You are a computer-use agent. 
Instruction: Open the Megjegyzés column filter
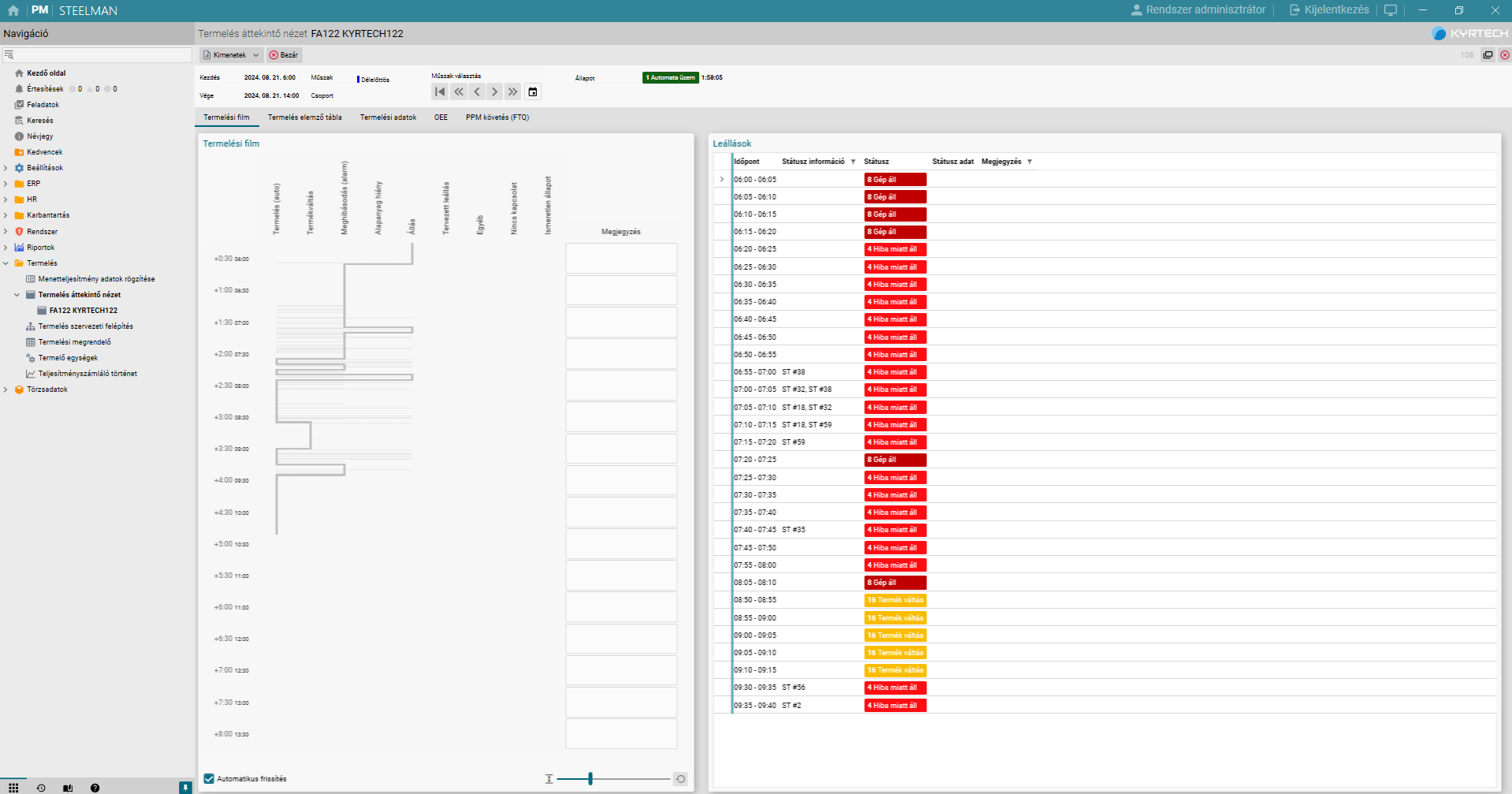[x=1030, y=162]
